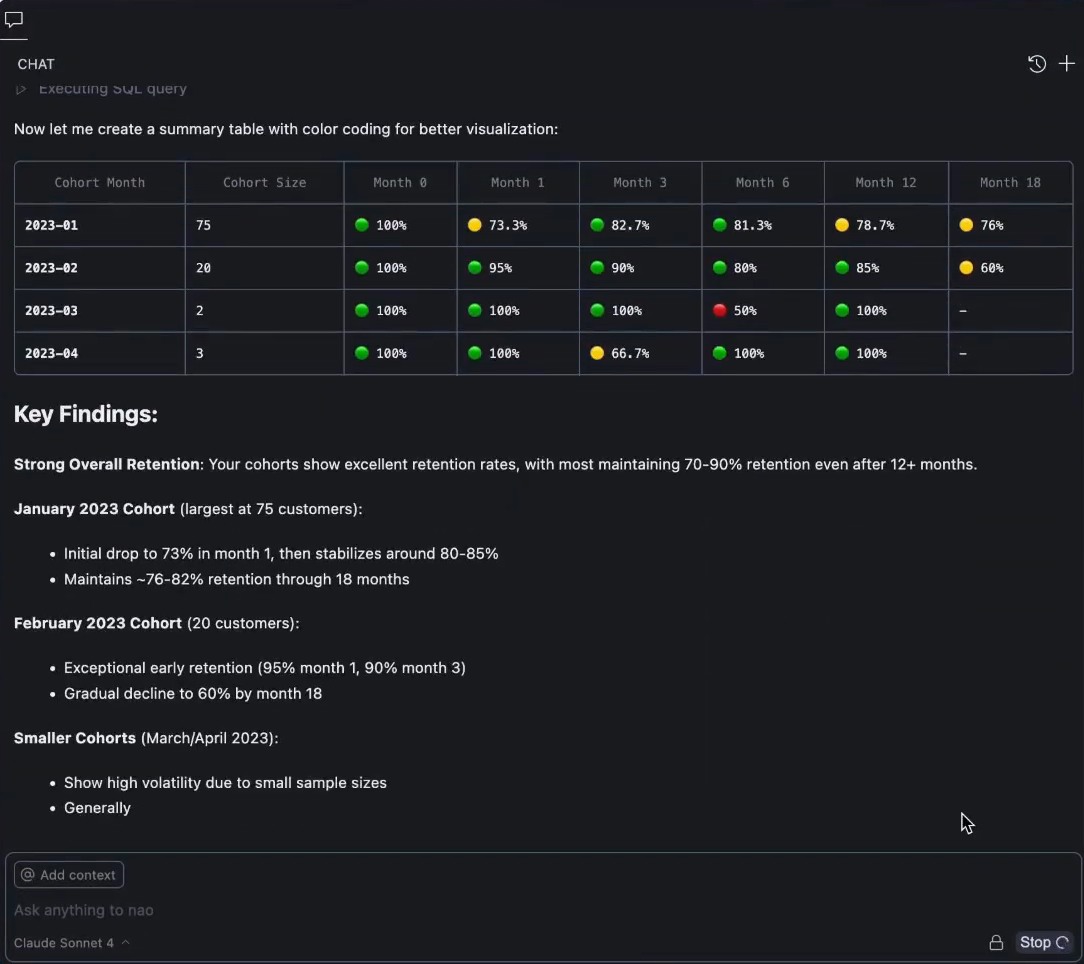Image resolution: width=1084 pixels, height=964 pixels.
Task: Click the run triangle beside Executing SQL query
Action: (20, 88)
